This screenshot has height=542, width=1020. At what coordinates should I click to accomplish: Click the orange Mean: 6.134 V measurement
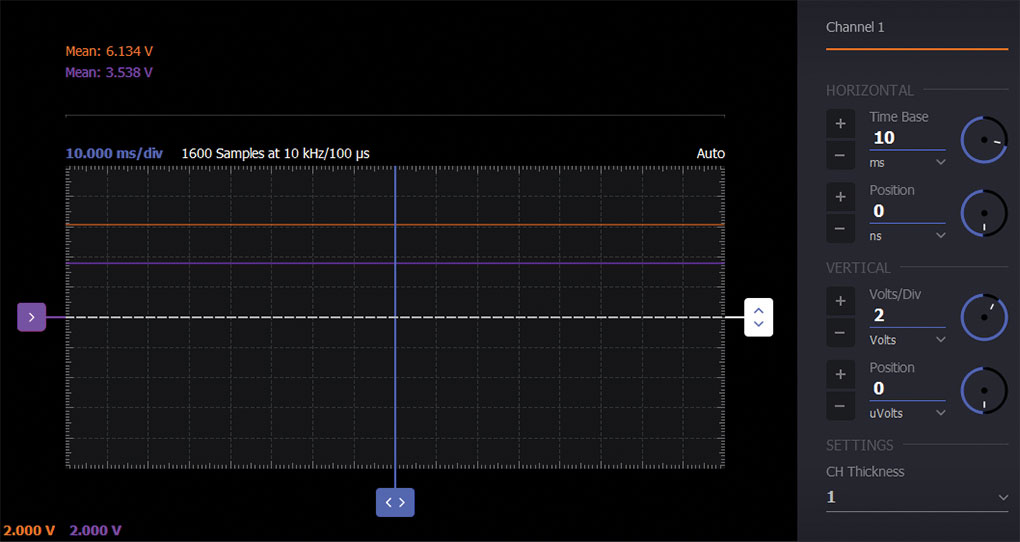coord(109,51)
